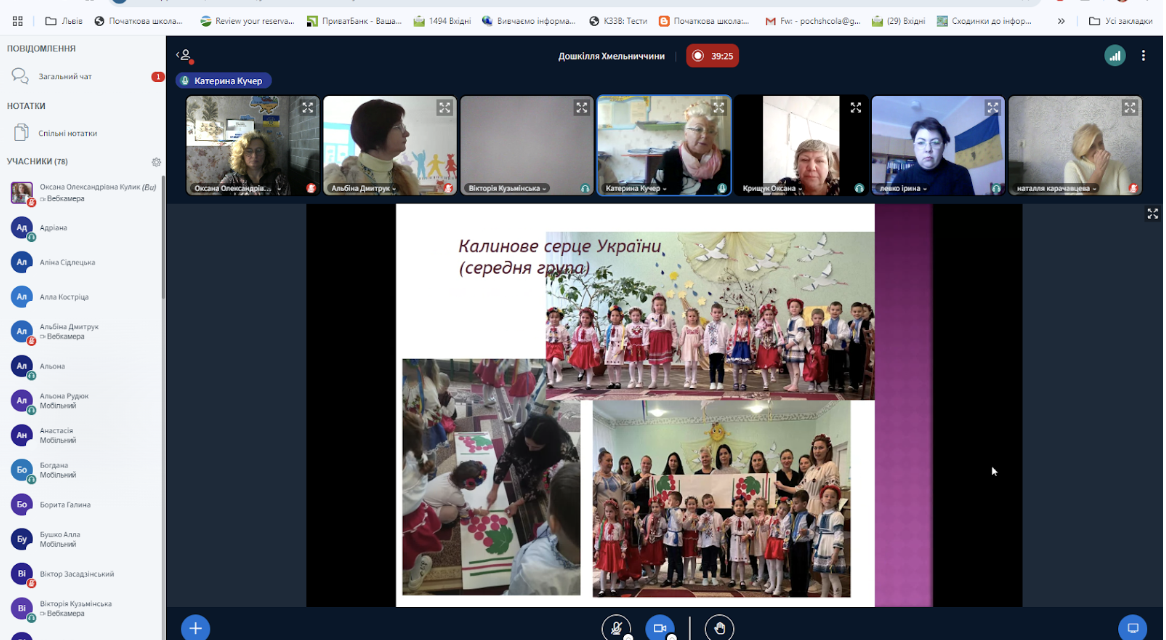Viewport: 1166px width, 640px height.
Task: Show more bookmarks with the chevron
Action: pos(1061,21)
